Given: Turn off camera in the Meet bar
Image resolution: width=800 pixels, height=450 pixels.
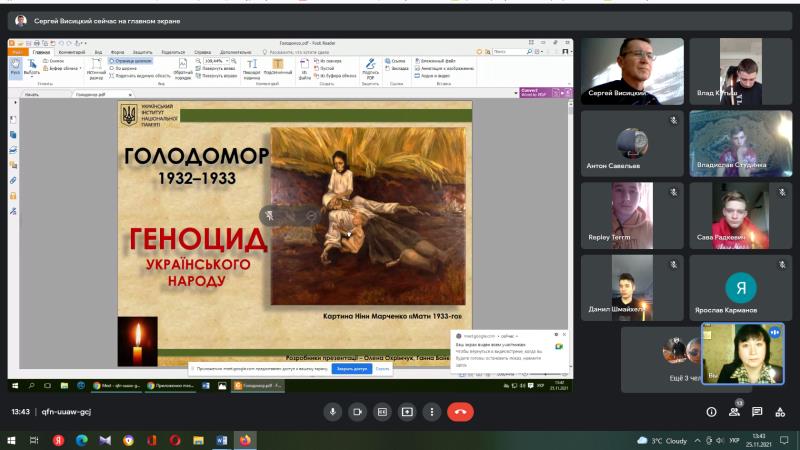Looking at the screenshot, I should click(x=357, y=411).
